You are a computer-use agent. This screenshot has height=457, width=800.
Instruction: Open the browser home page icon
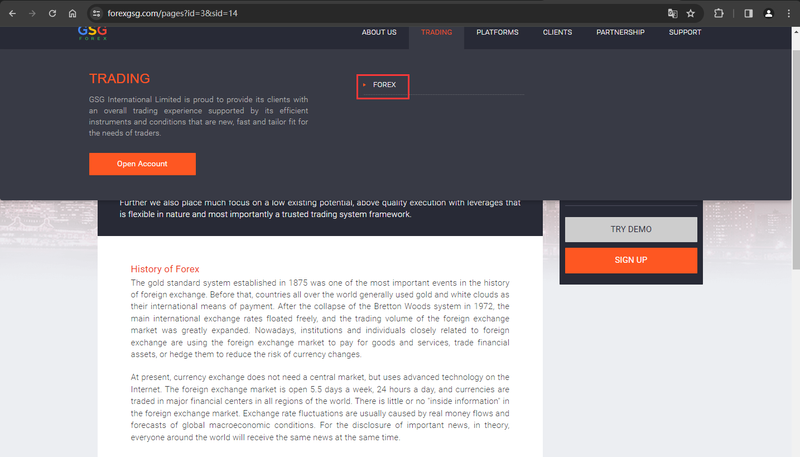point(72,13)
